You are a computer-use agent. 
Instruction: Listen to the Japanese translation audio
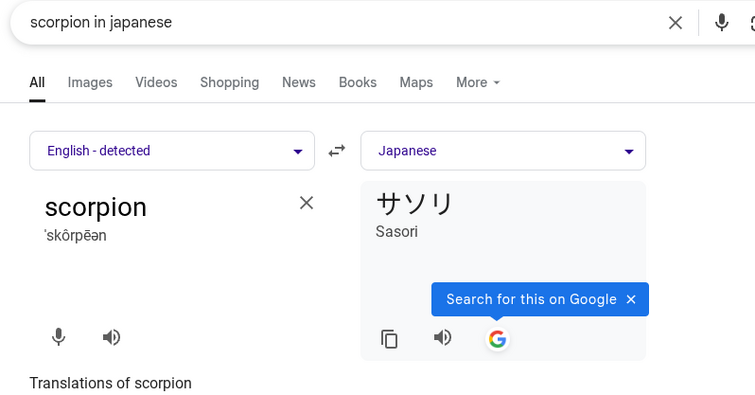click(x=443, y=337)
